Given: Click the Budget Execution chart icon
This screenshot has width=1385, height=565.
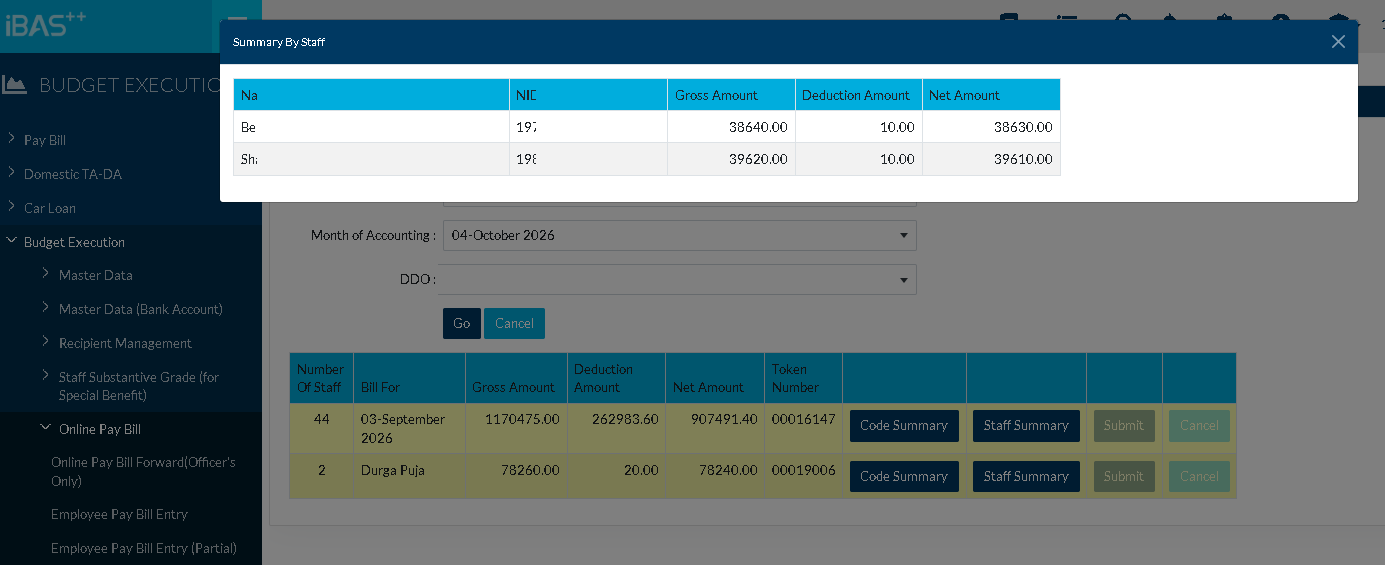Looking at the screenshot, I should (x=14, y=85).
